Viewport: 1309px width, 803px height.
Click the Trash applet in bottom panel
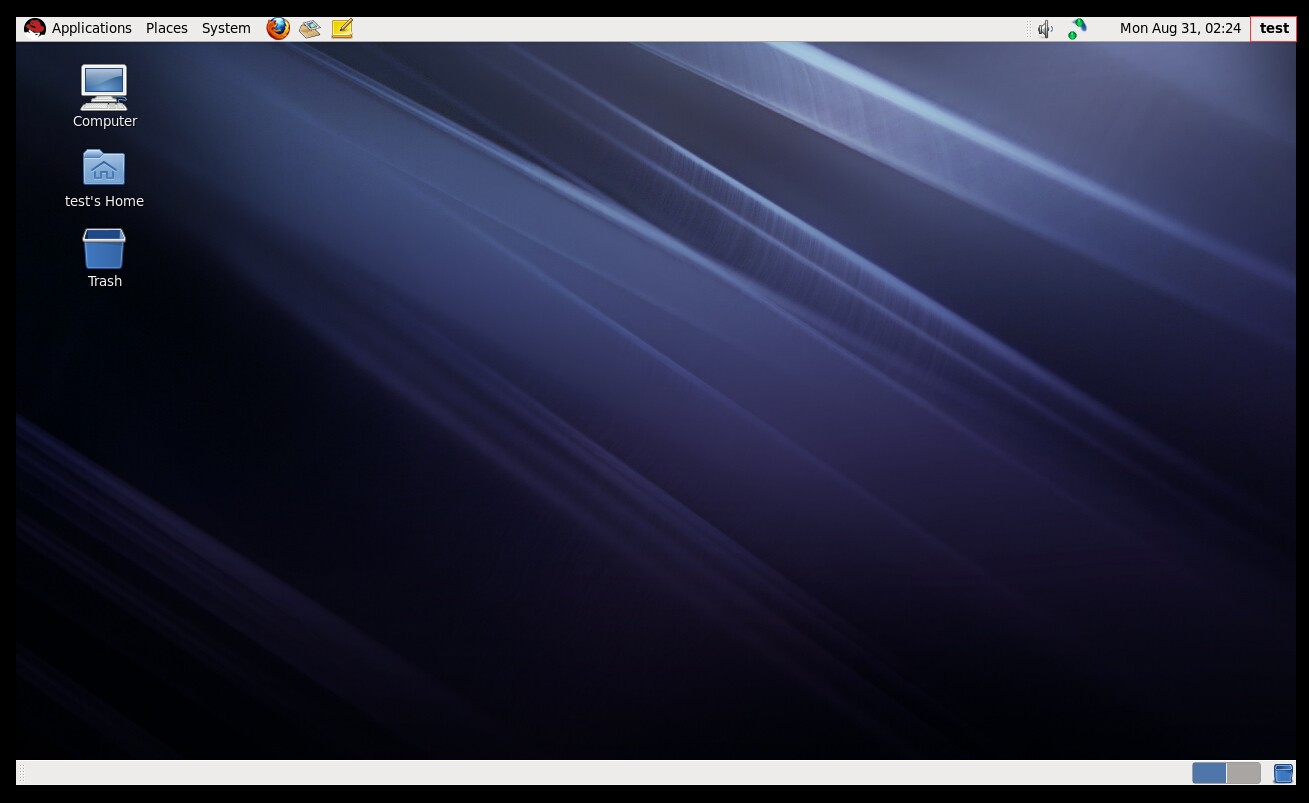(x=1283, y=773)
